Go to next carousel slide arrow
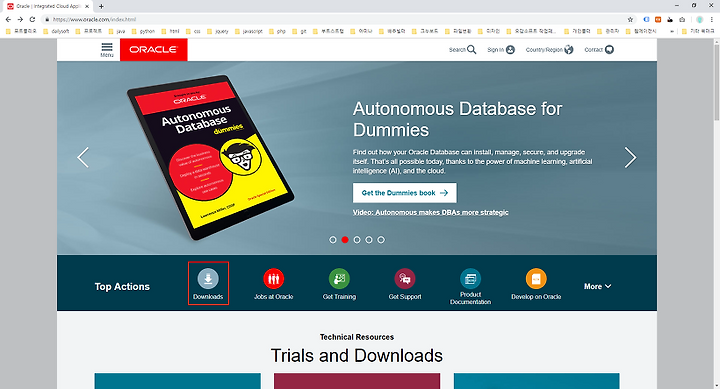This screenshot has height=389, width=720. [630, 158]
